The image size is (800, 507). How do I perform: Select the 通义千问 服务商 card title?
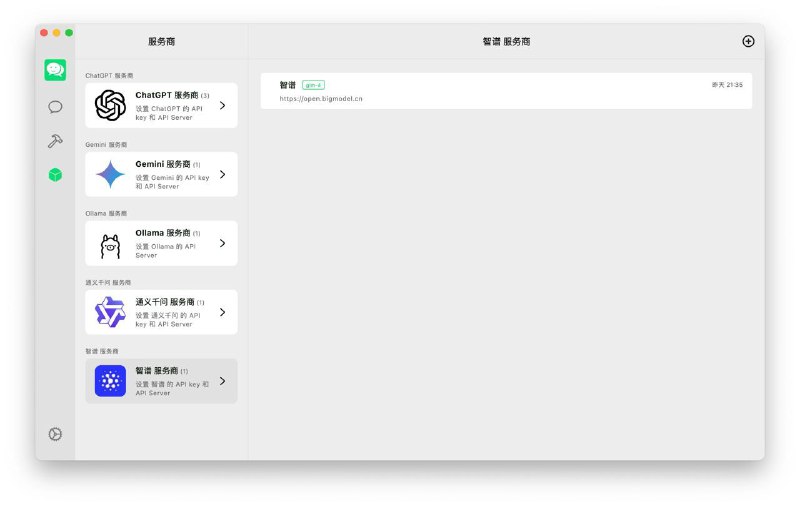coord(165,302)
